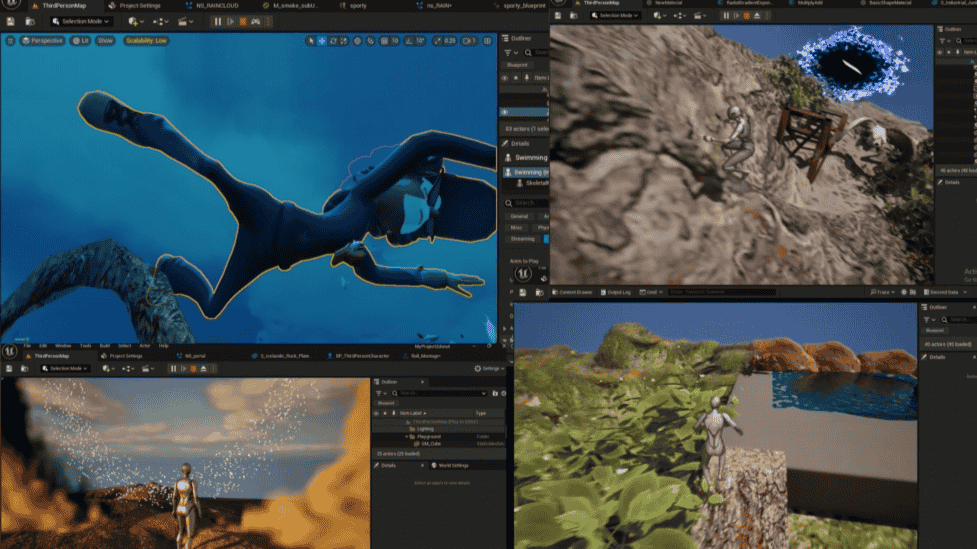Maximize the underwater viewport with the layout icon
The height and width of the screenshot is (549, 977).
[487, 41]
